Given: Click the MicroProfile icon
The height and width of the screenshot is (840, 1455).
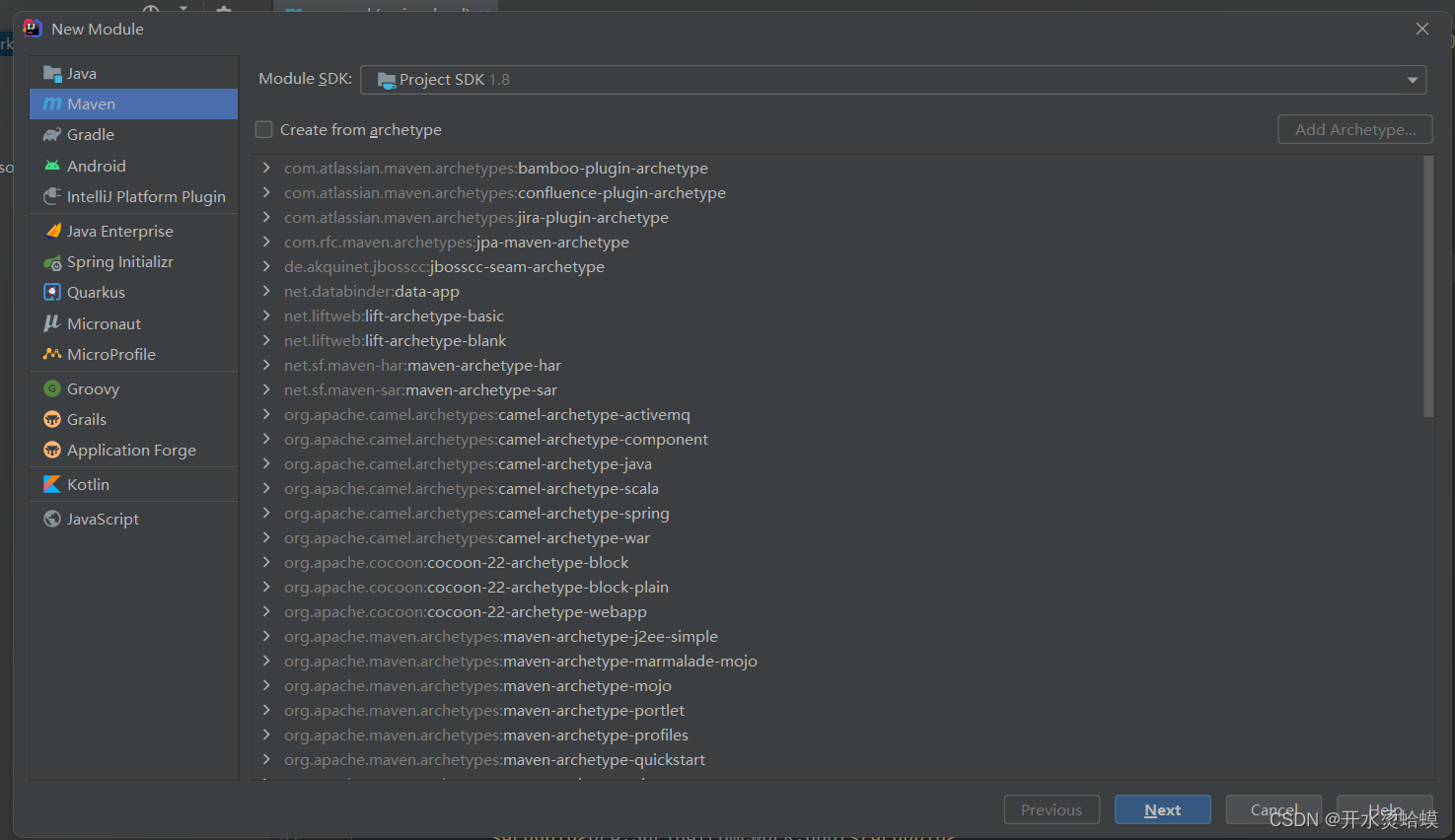Looking at the screenshot, I should click(52, 354).
